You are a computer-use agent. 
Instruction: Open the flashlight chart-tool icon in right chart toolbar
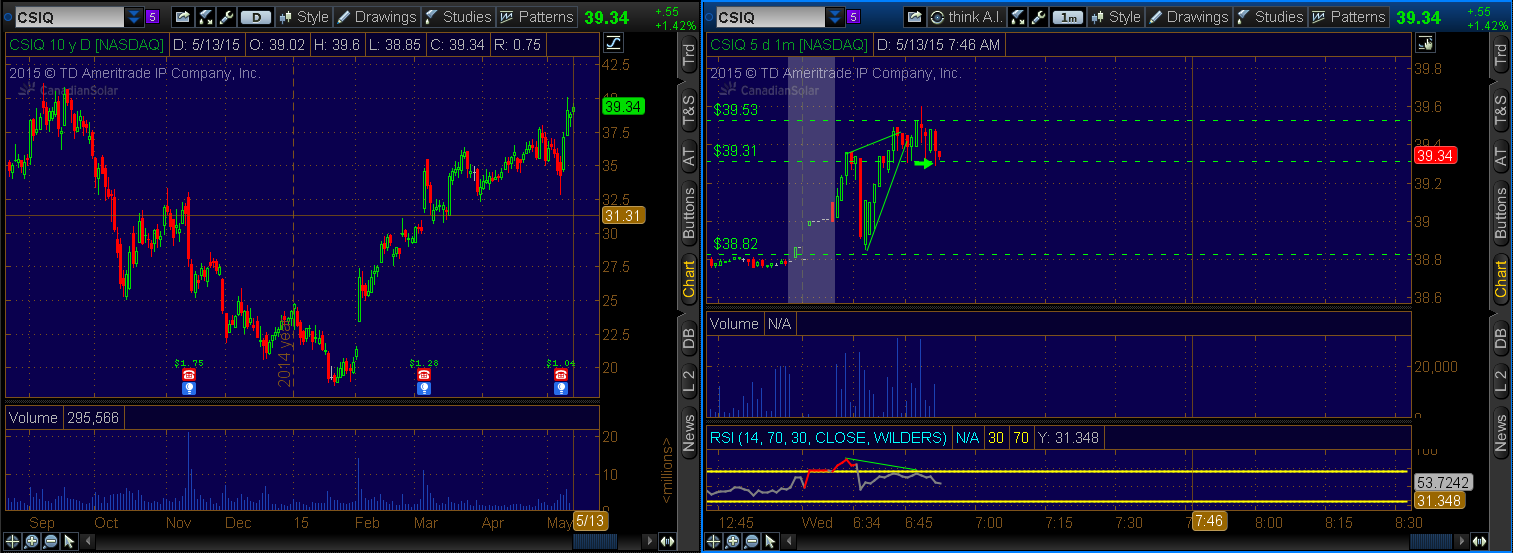[1018, 17]
